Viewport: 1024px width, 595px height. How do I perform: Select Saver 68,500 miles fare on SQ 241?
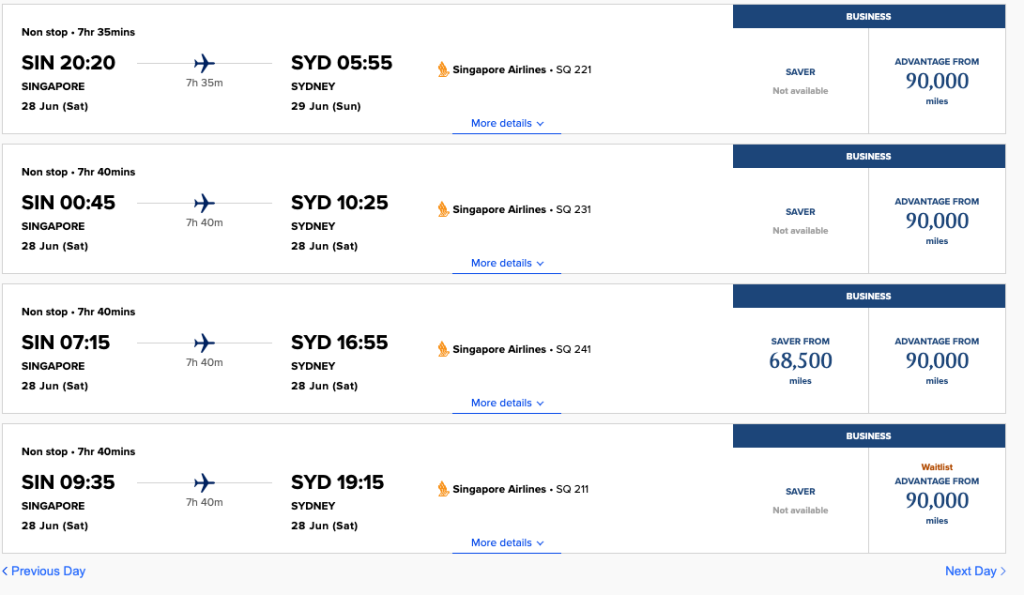[800, 361]
